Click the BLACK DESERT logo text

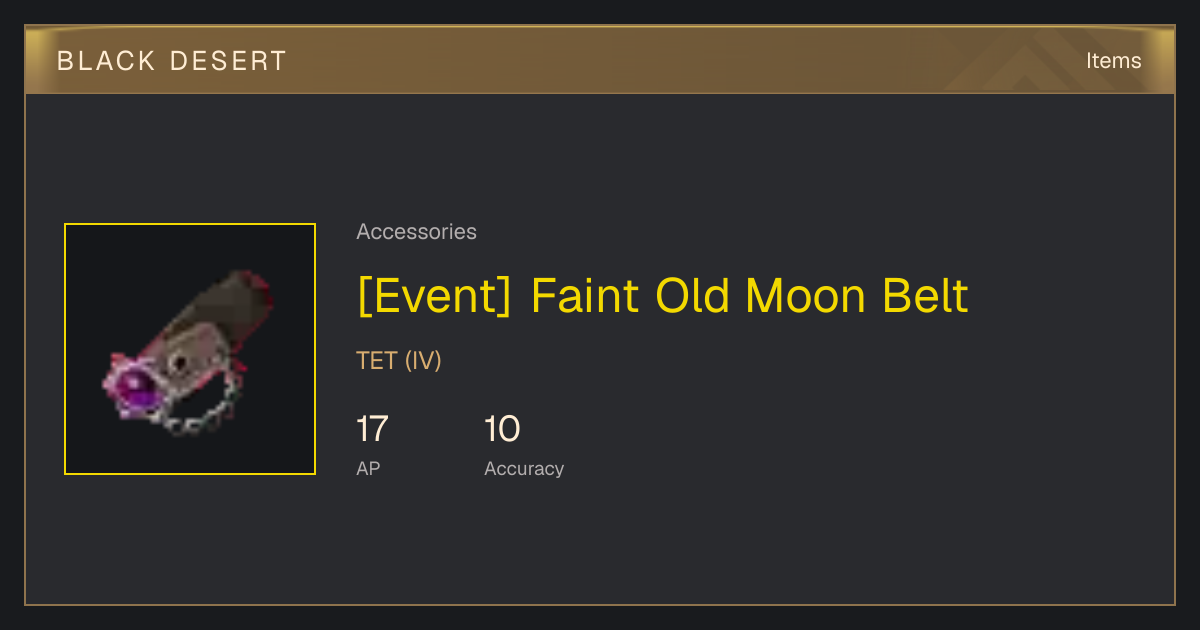[172, 61]
